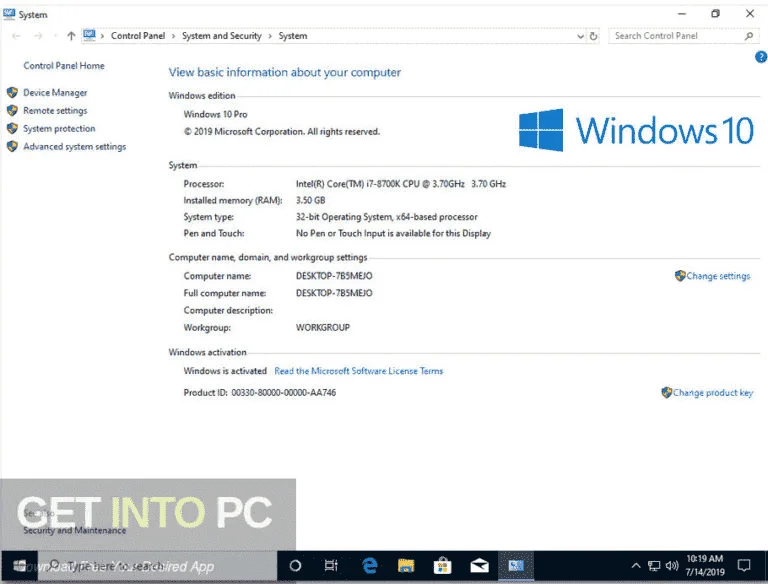This screenshot has height=584, width=768.
Task: Open File Explorer from taskbar
Action: [x=406, y=566]
